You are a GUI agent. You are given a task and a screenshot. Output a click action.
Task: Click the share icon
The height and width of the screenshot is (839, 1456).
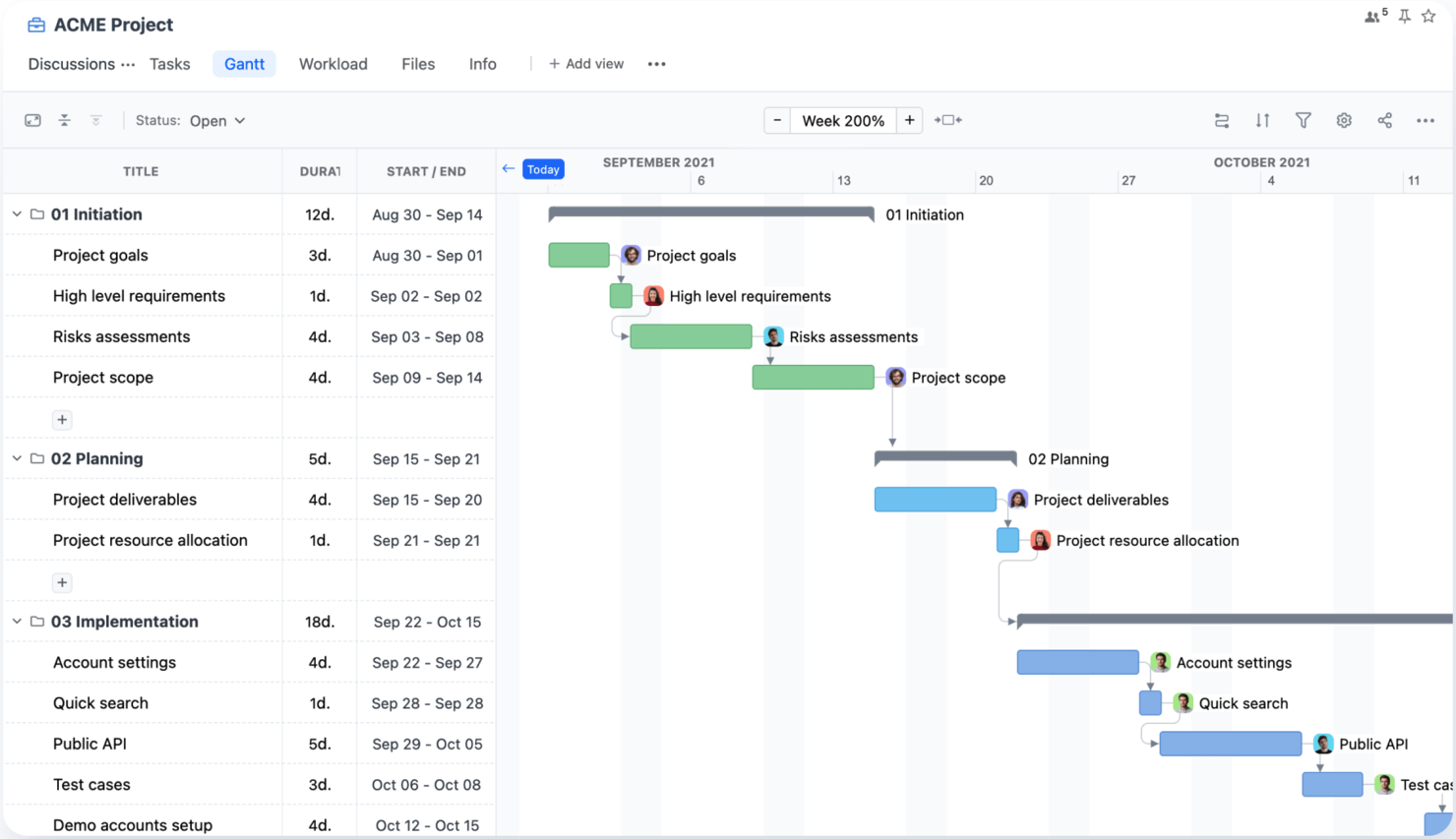click(x=1384, y=119)
